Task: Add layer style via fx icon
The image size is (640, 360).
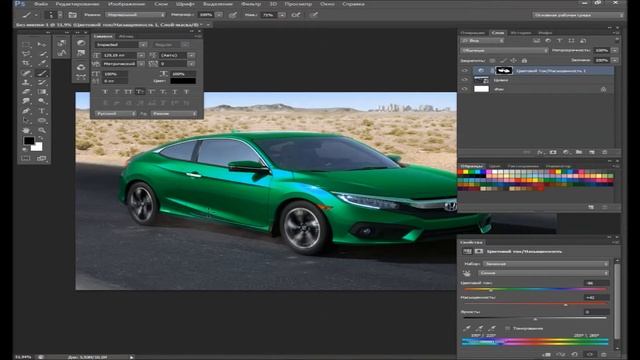Action: pos(540,152)
